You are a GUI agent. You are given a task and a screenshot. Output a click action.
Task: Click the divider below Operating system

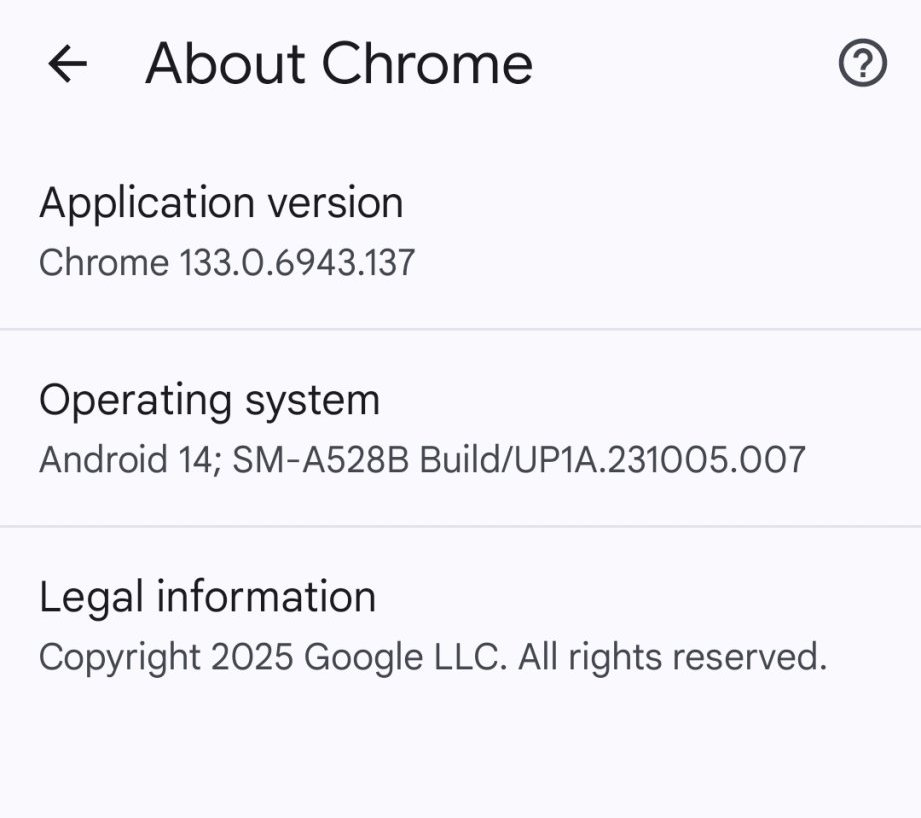(460, 526)
